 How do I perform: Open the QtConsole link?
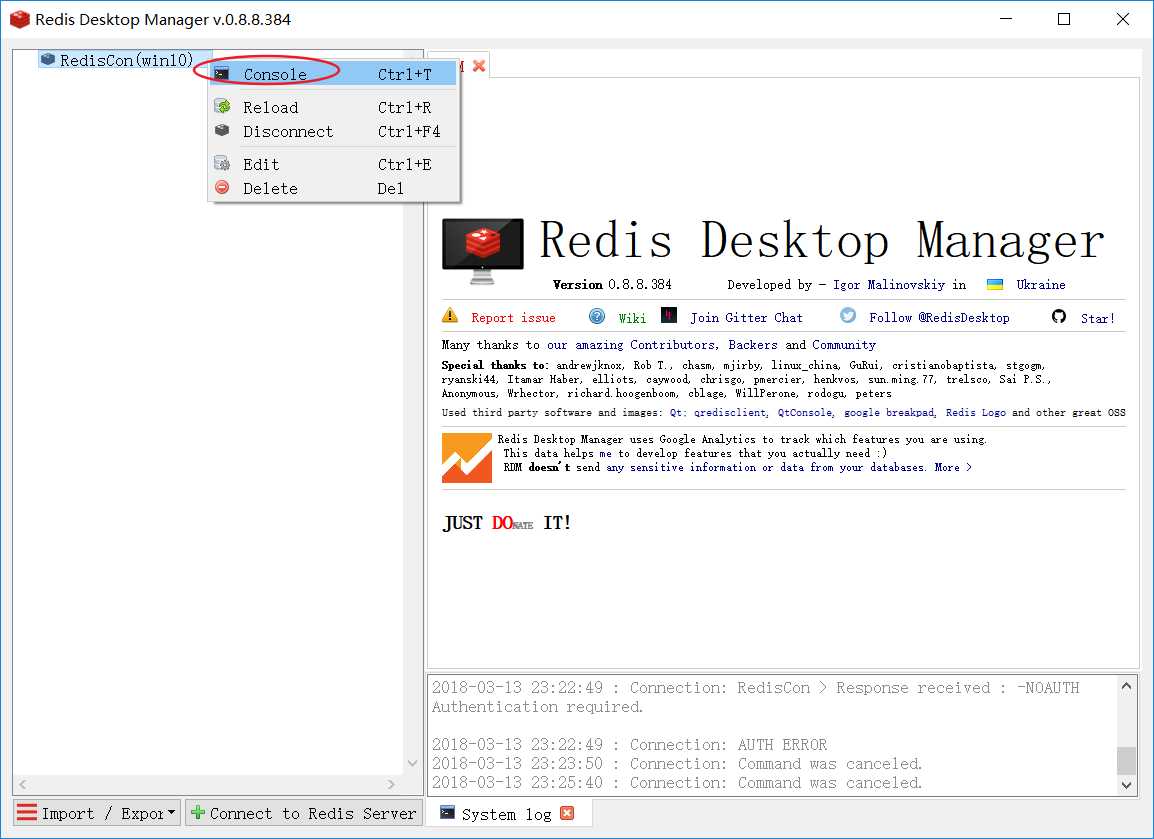click(805, 413)
